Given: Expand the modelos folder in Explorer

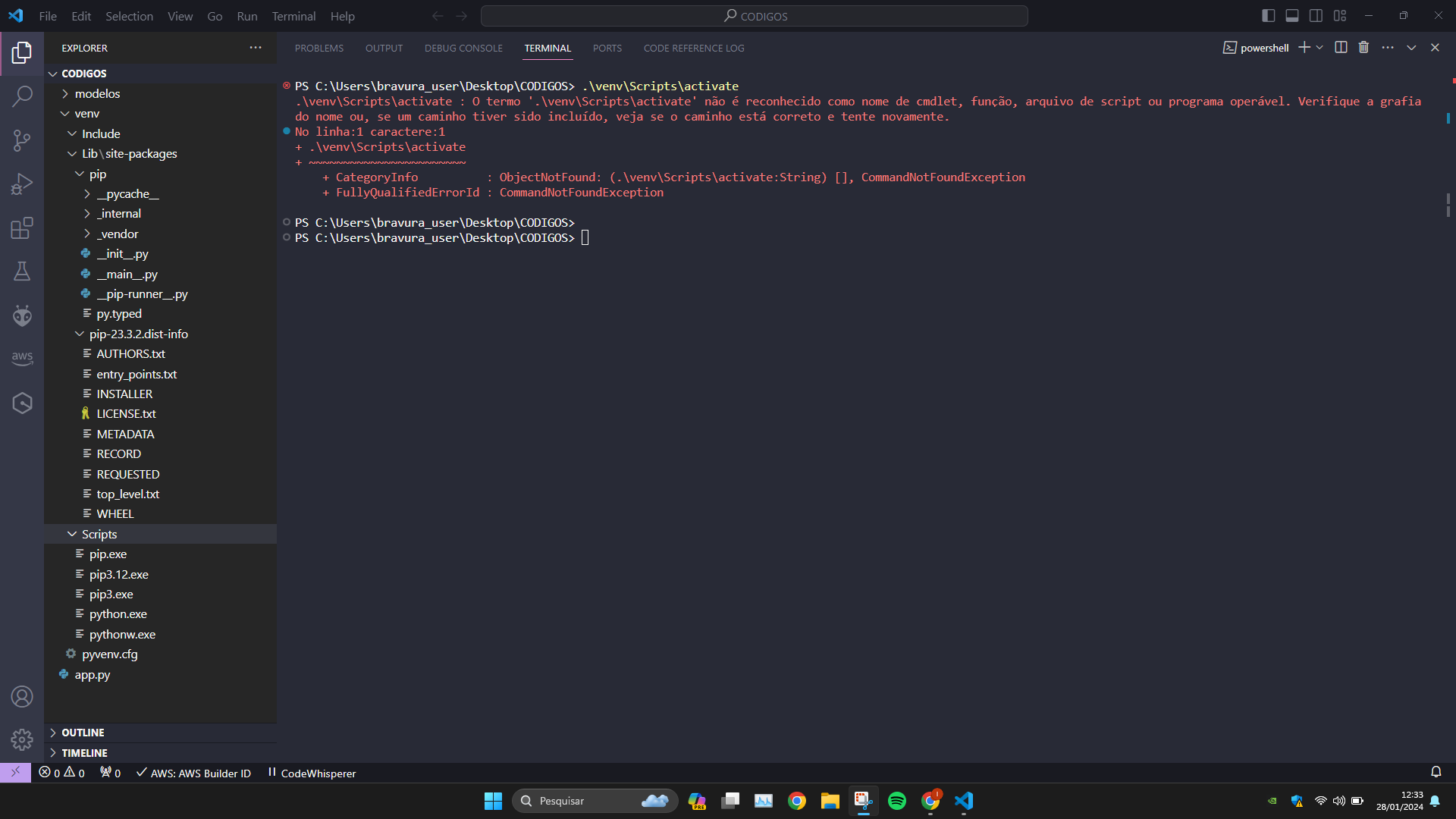Looking at the screenshot, I should click(98, 93).
